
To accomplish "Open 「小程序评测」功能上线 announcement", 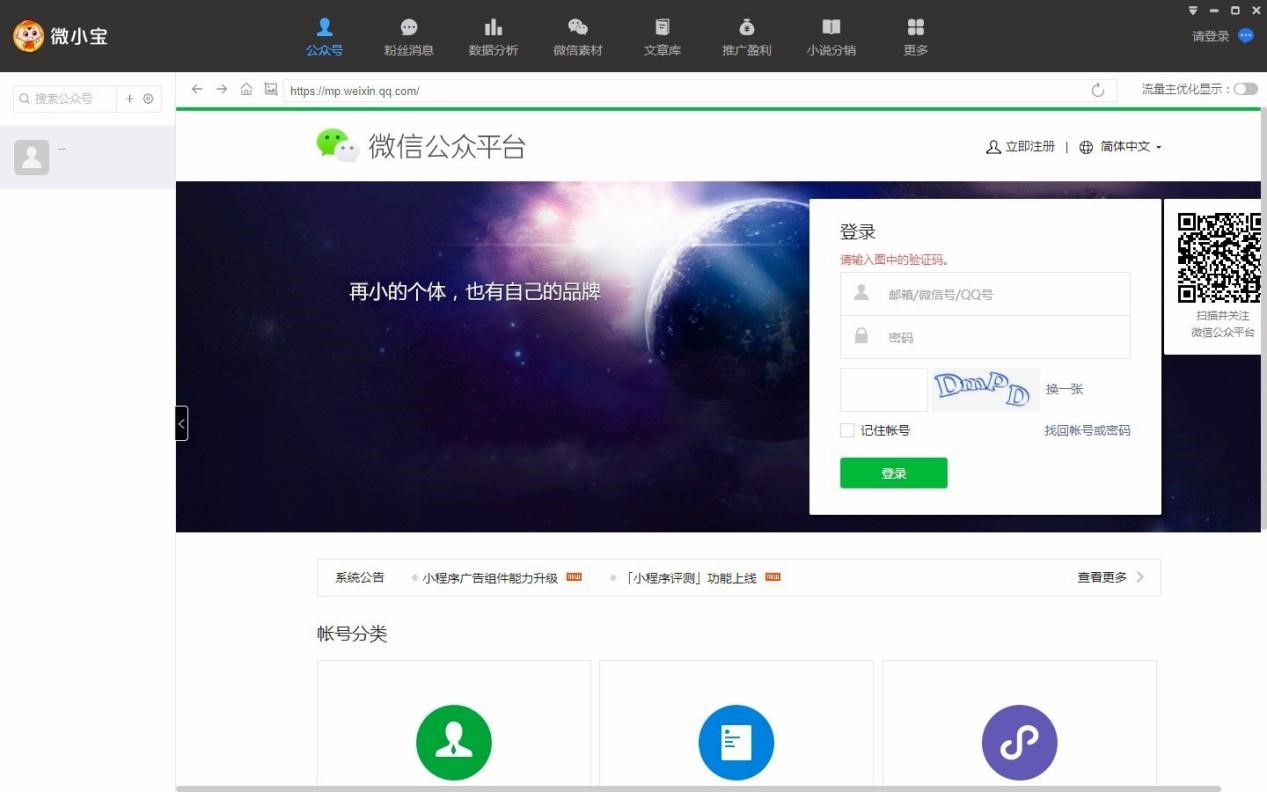I will point(689,578).
